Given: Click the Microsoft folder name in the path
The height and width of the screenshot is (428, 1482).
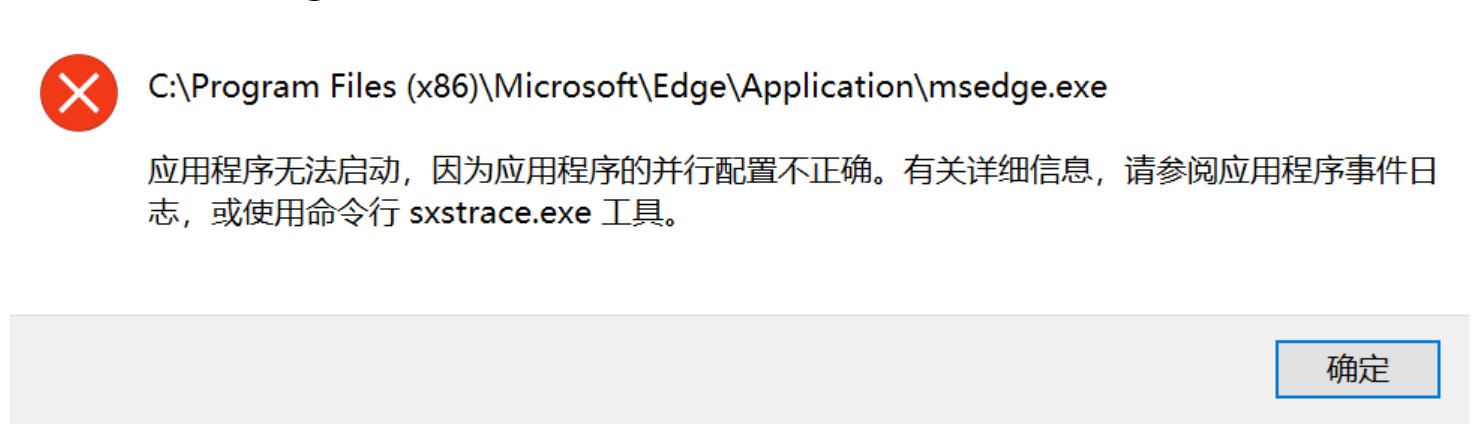Looking at the screenshot, I should tap(565, 88).
